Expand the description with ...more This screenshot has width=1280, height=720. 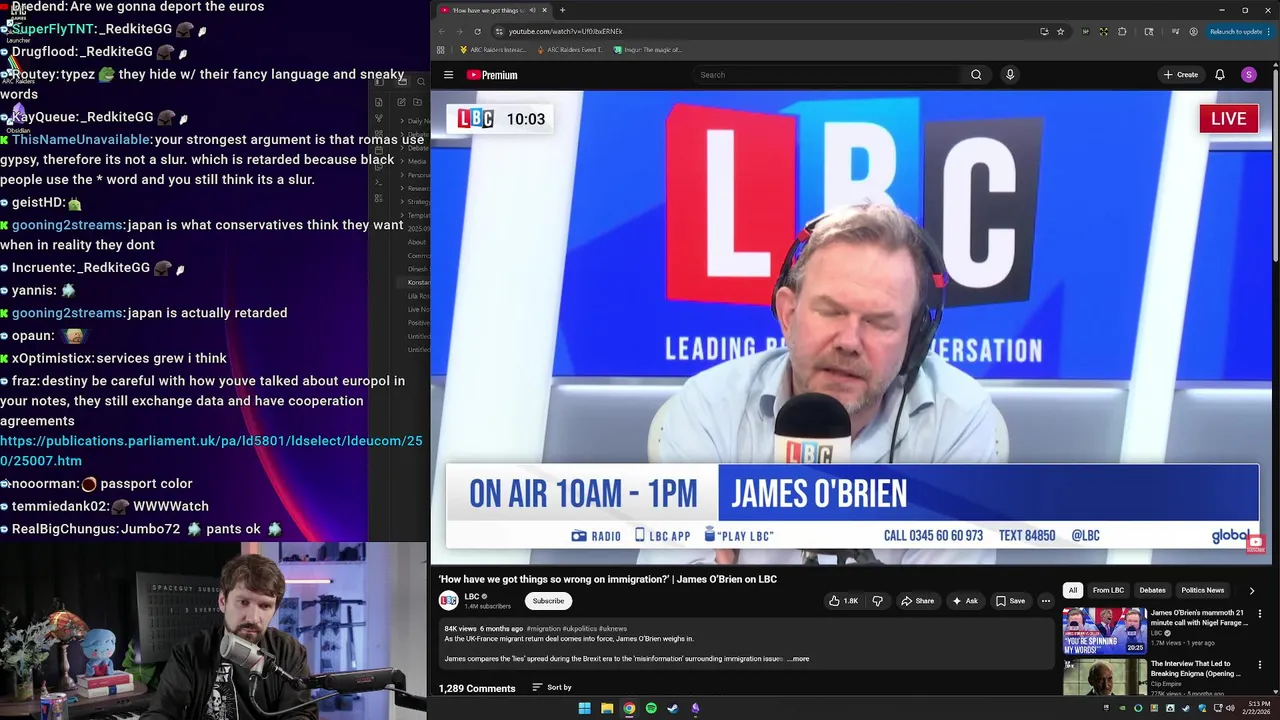point(798,659)
